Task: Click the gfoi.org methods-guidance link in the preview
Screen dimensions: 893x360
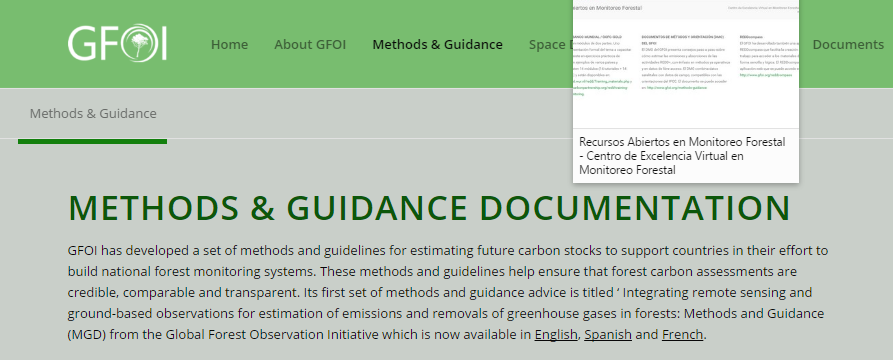Action: point(677,88)
